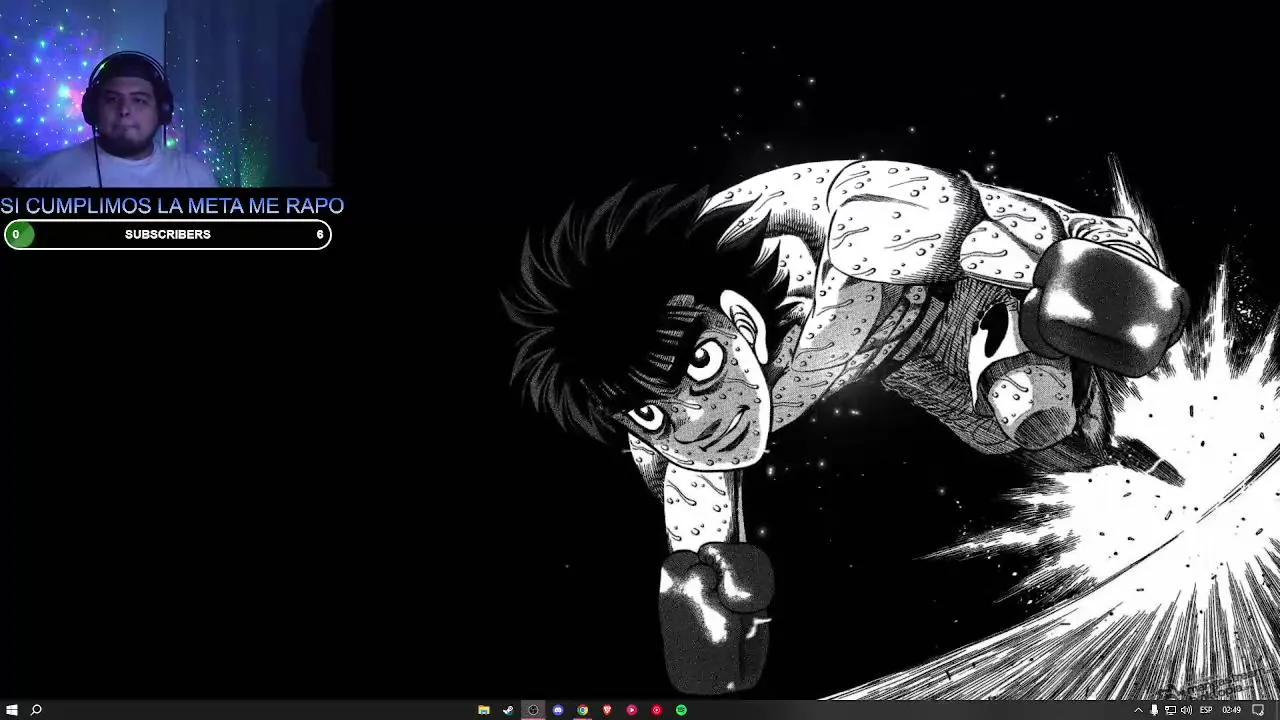The image size is (1280, 720).
Task: Click the SUBSCRIBERS goal progress bar
Action: (167, 234)
